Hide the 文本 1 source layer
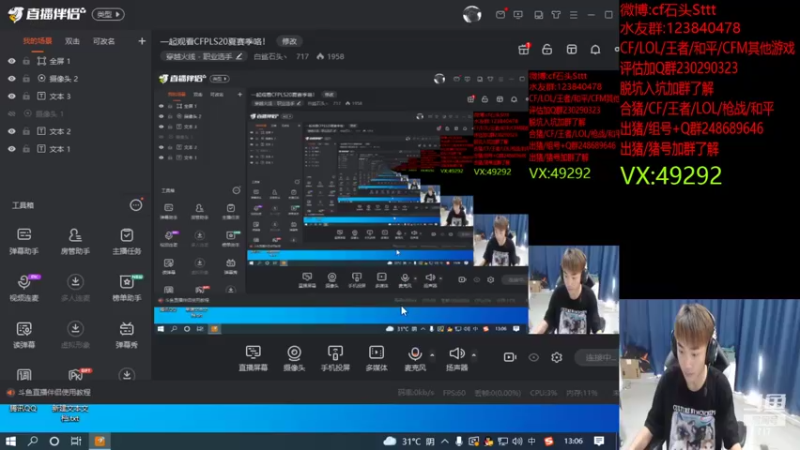Screen dimensions: 800x450 tap(12, 149)
